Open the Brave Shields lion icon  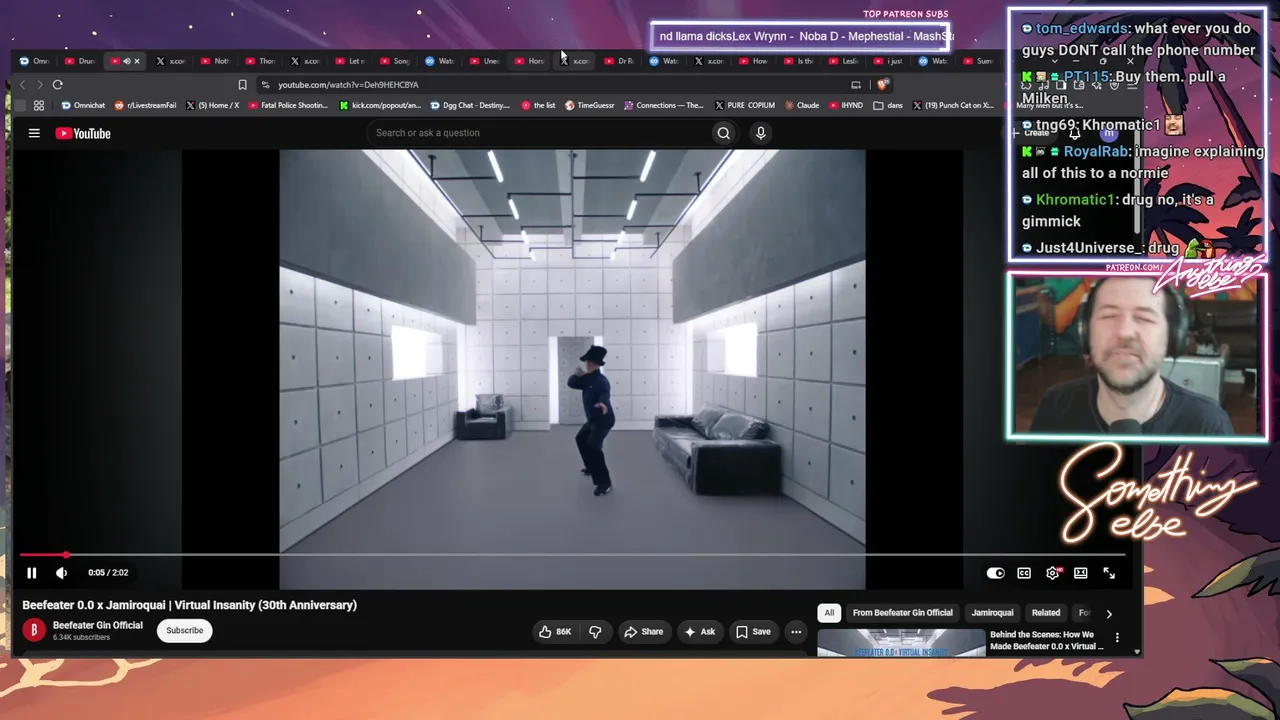click(x=882, y=85)
